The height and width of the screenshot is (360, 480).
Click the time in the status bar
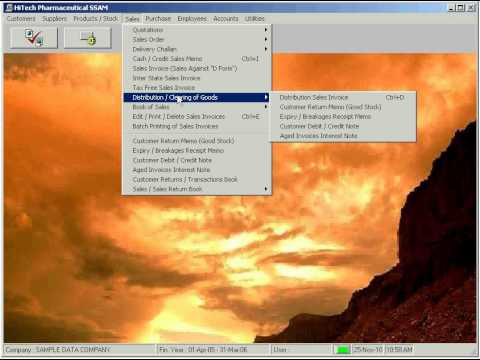pos(399,350)
